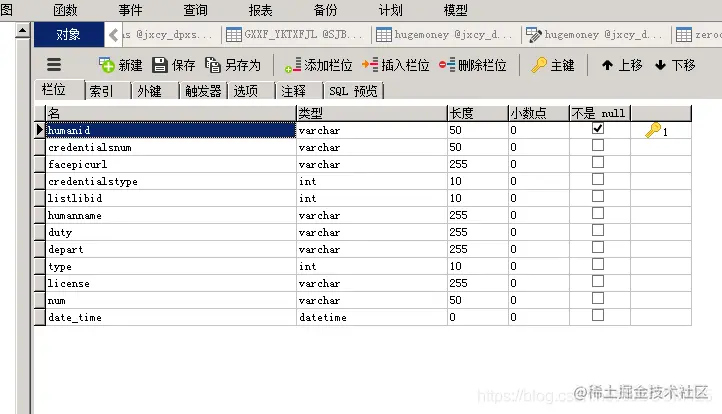722x414 pixels.
Task: Open the SQL 预览 tab
Action: 353,91
